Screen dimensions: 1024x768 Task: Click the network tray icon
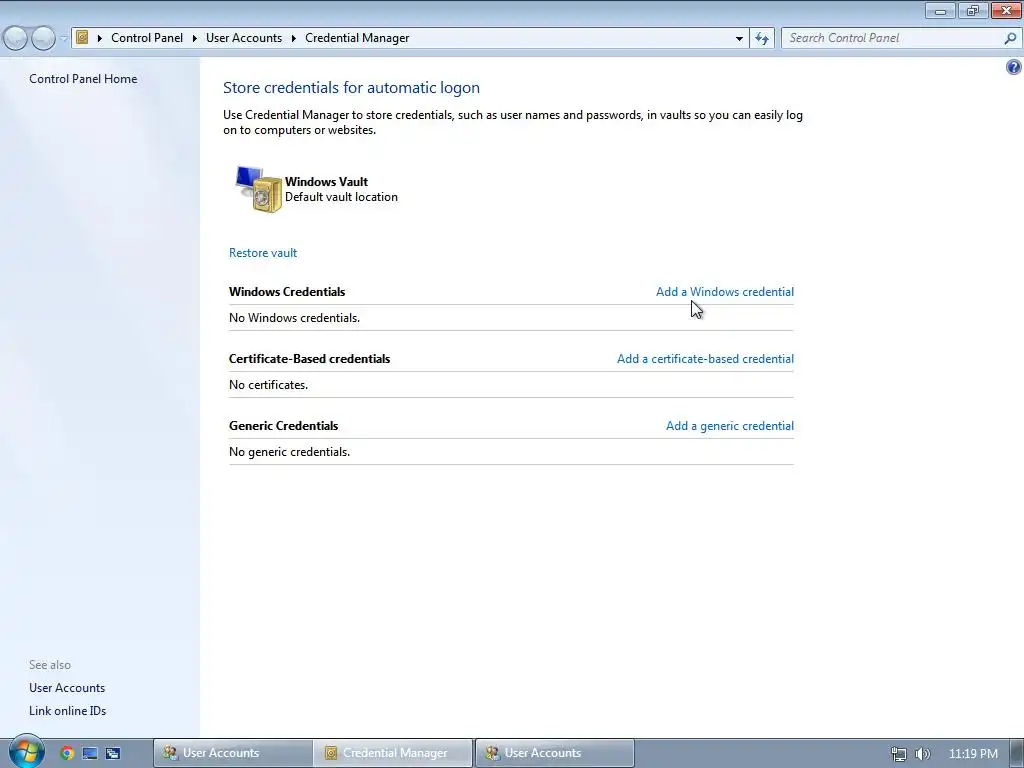point(899,754)
